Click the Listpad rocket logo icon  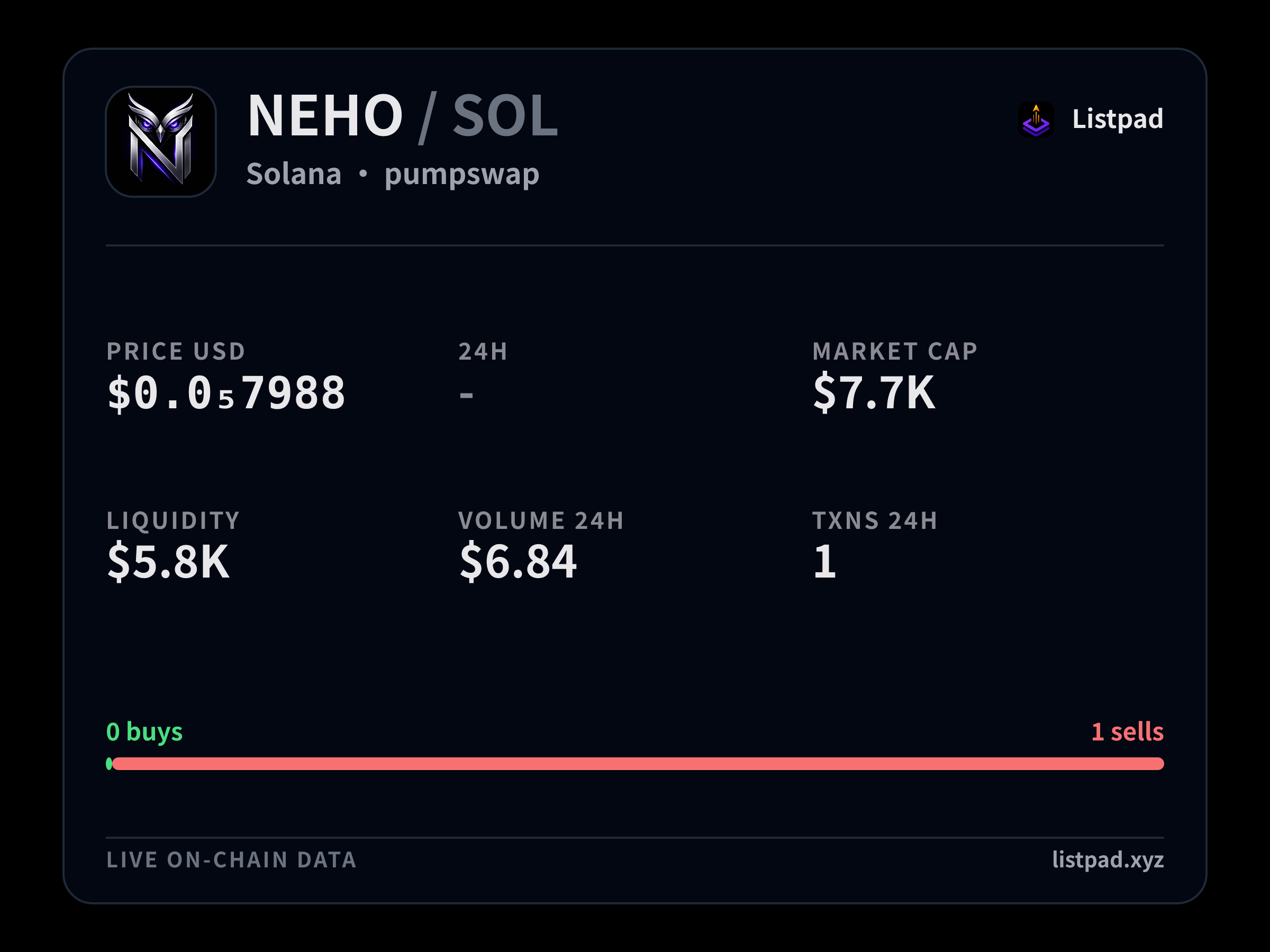coord(1036,120)
